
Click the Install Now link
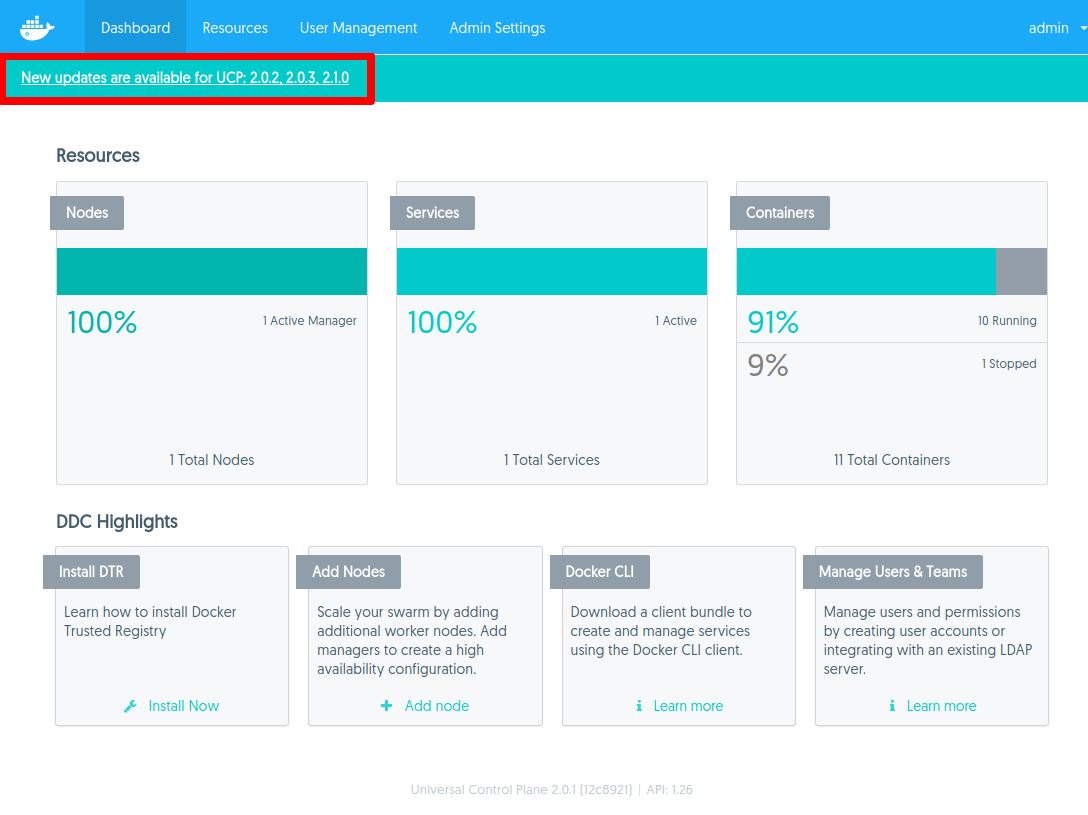(183, 706)
